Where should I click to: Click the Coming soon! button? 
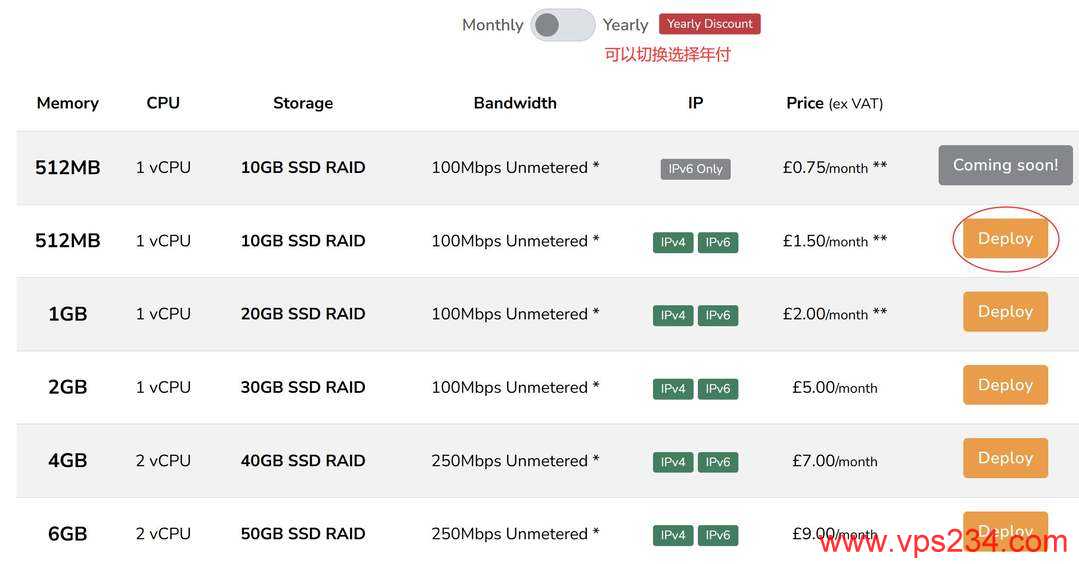click(1005, 165)
